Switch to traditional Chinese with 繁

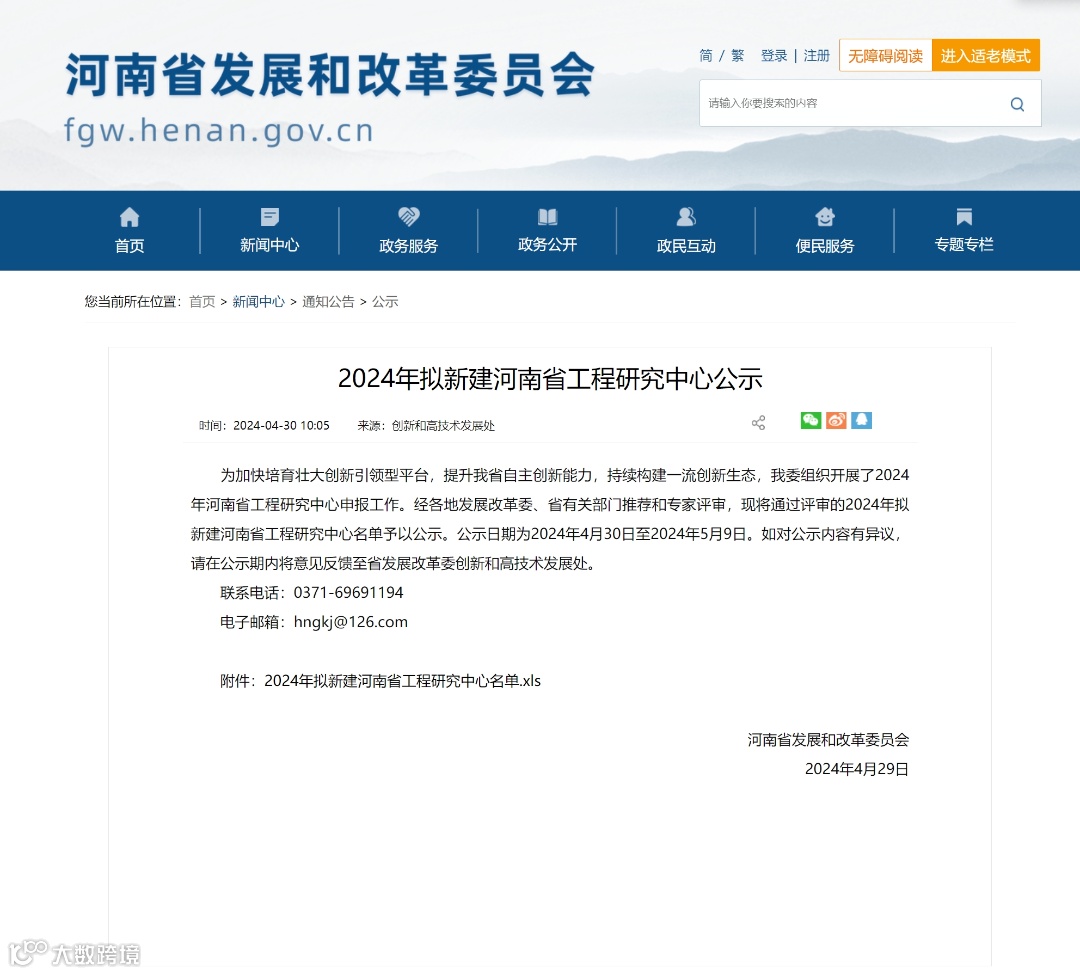pos(738,56)
